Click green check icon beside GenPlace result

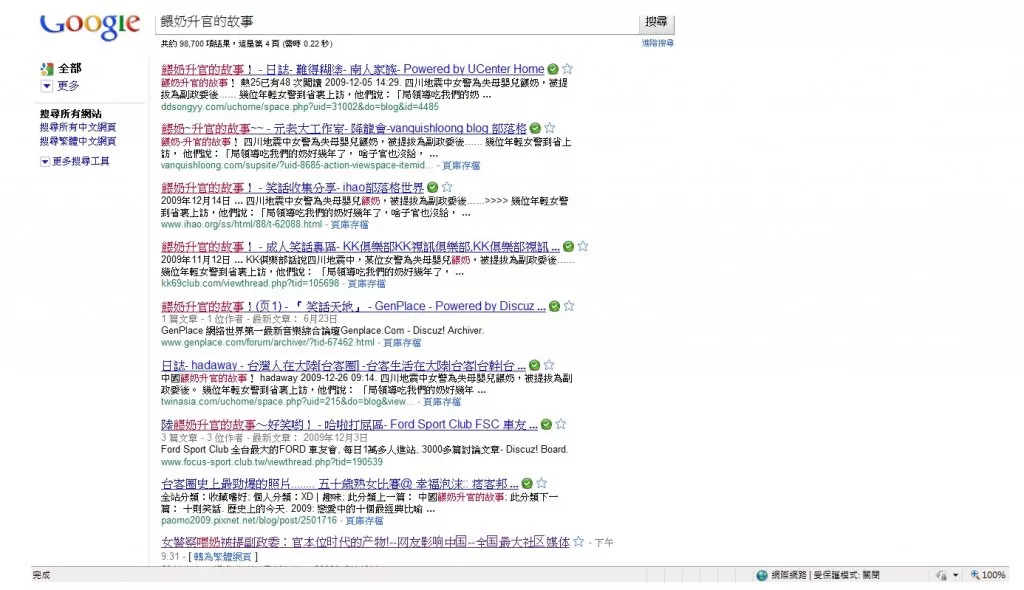click(554, 306)
